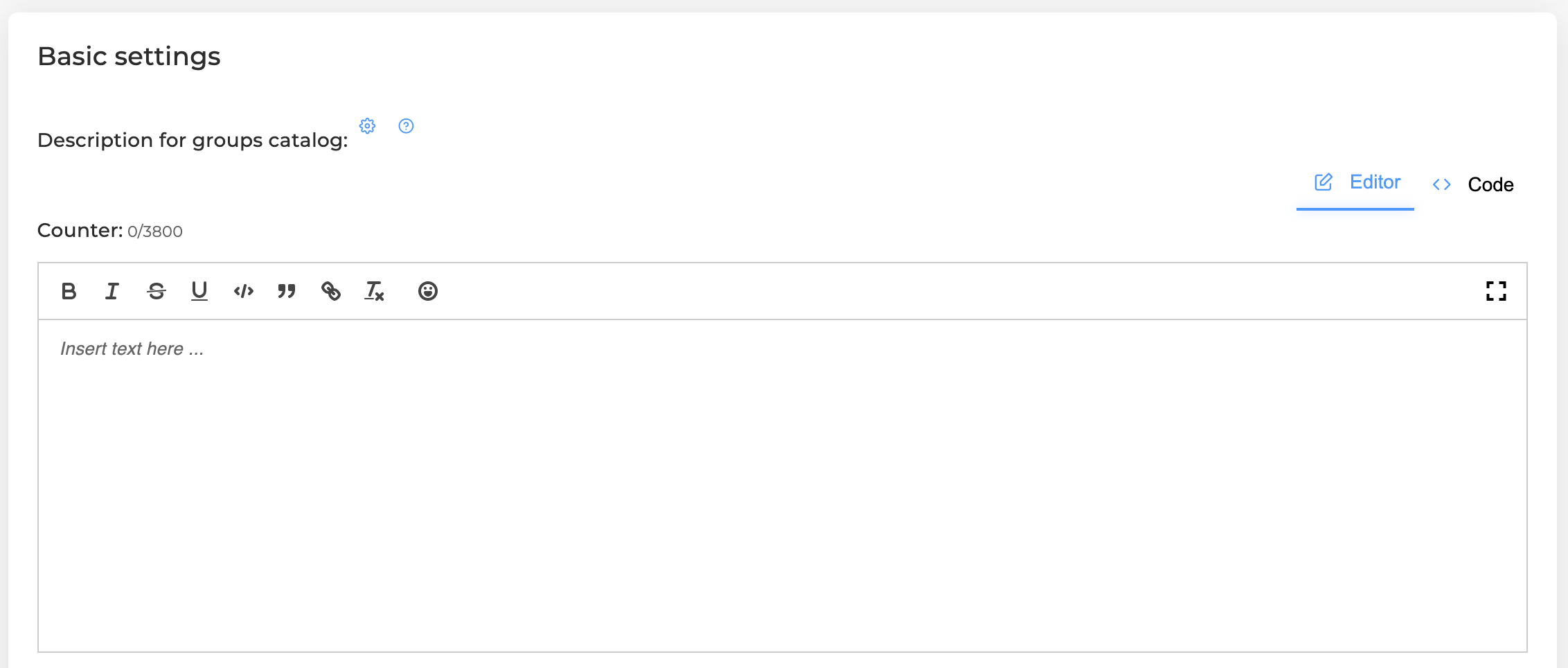Switch to the Editor tab

tap(1355, 184)
